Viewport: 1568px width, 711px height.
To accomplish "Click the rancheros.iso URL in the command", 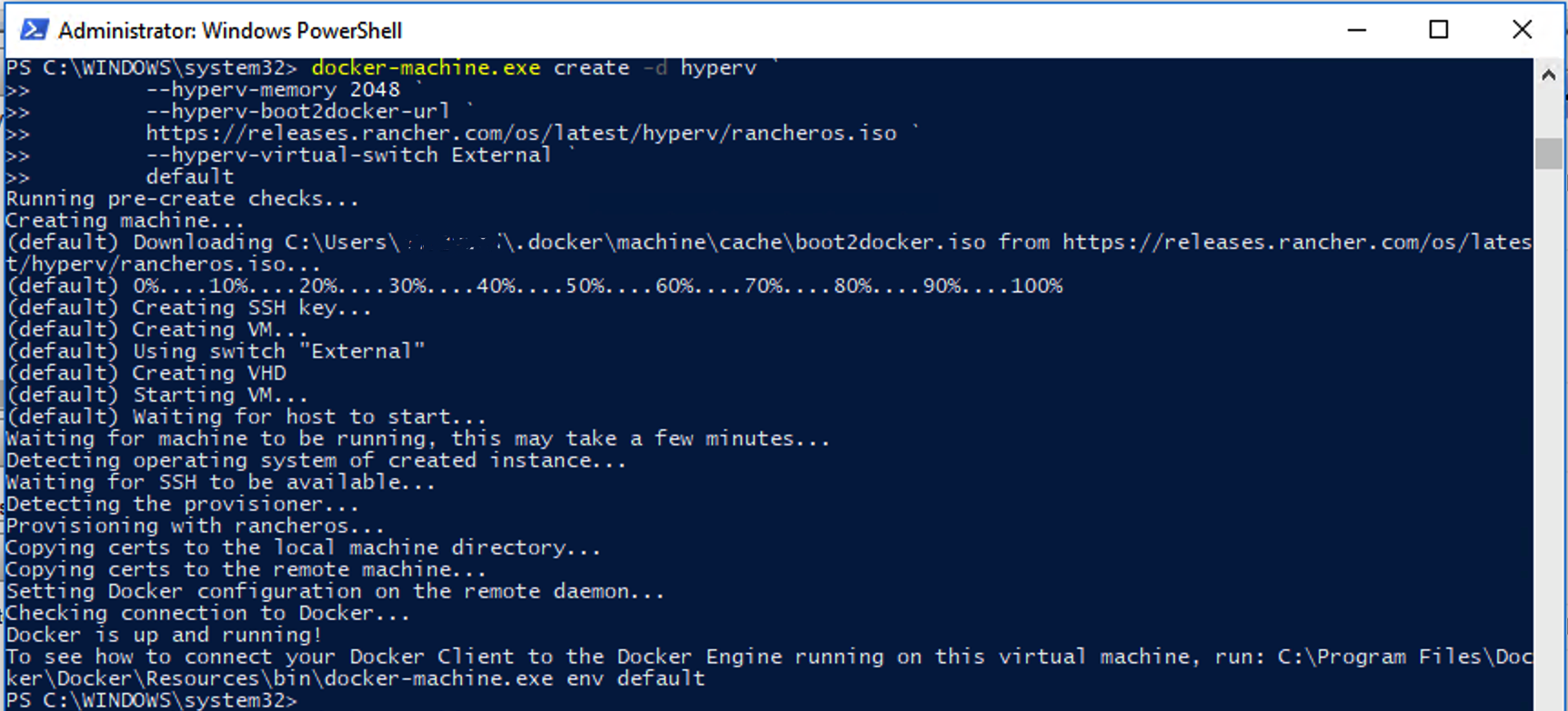I will [x=520, y=134].
